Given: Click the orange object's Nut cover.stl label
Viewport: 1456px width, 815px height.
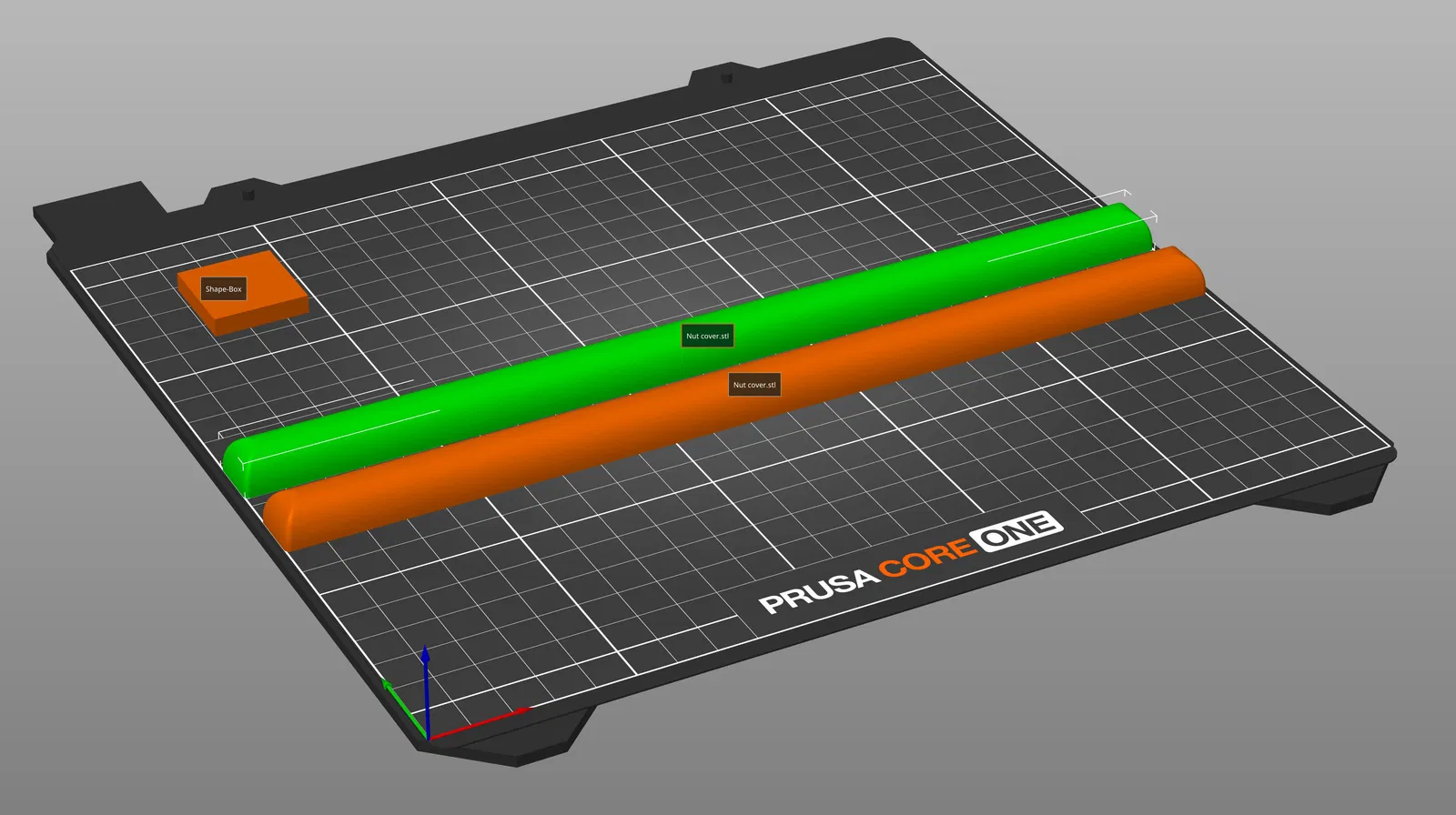Looking at the screenshot, I should (754, 385).
